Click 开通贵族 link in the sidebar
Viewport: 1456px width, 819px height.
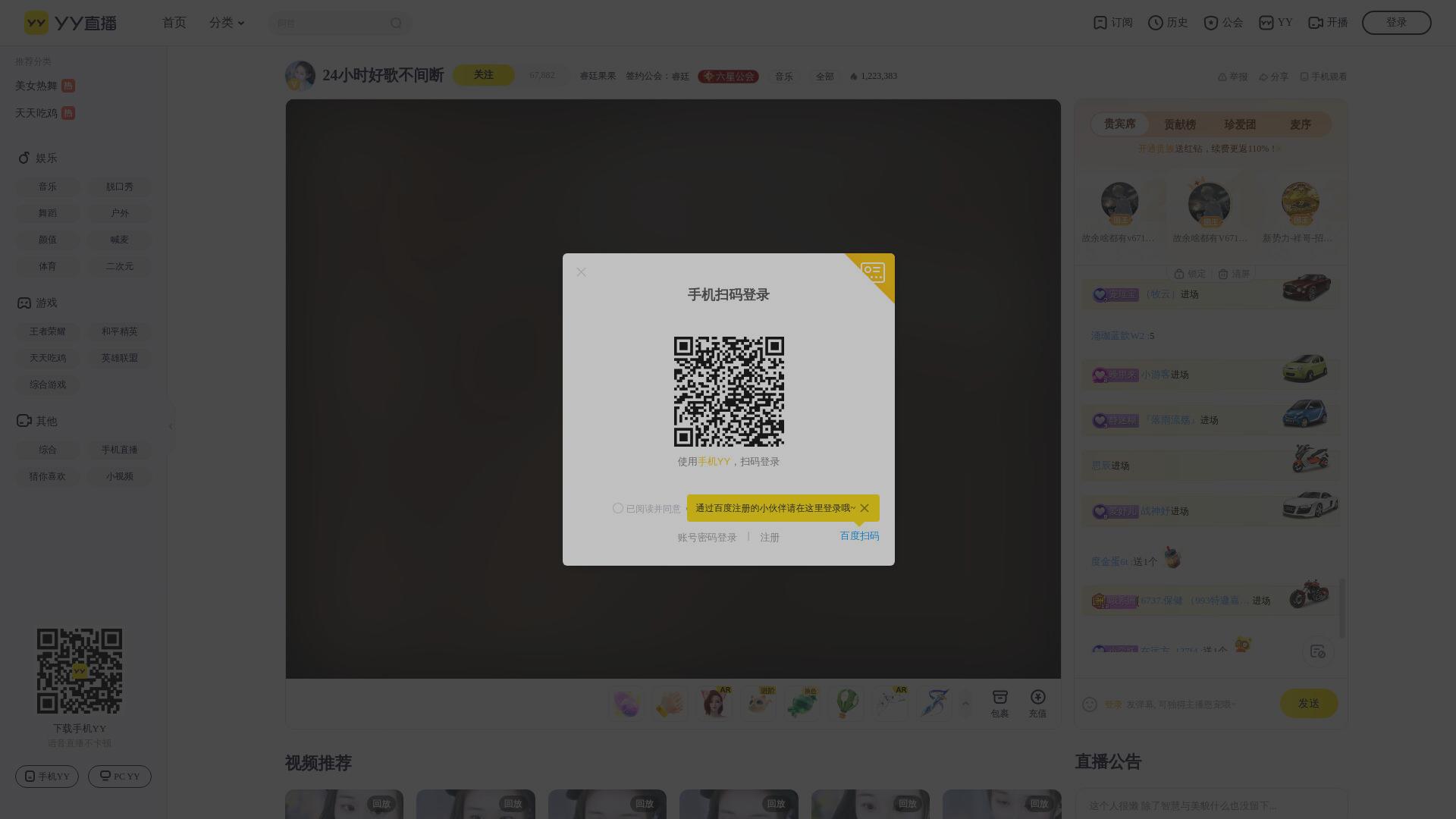(1156, 149)
